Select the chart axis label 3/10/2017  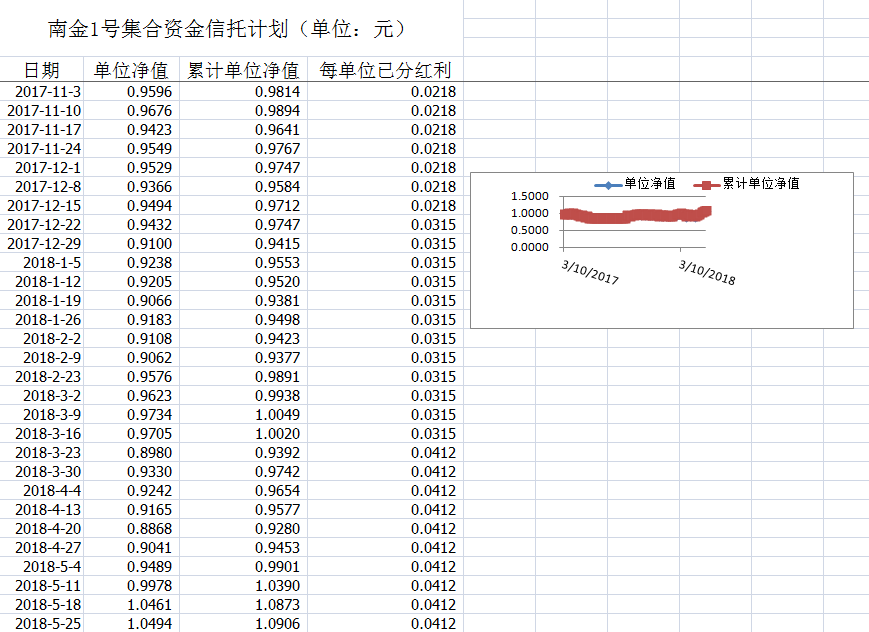[x=589, y=271]
